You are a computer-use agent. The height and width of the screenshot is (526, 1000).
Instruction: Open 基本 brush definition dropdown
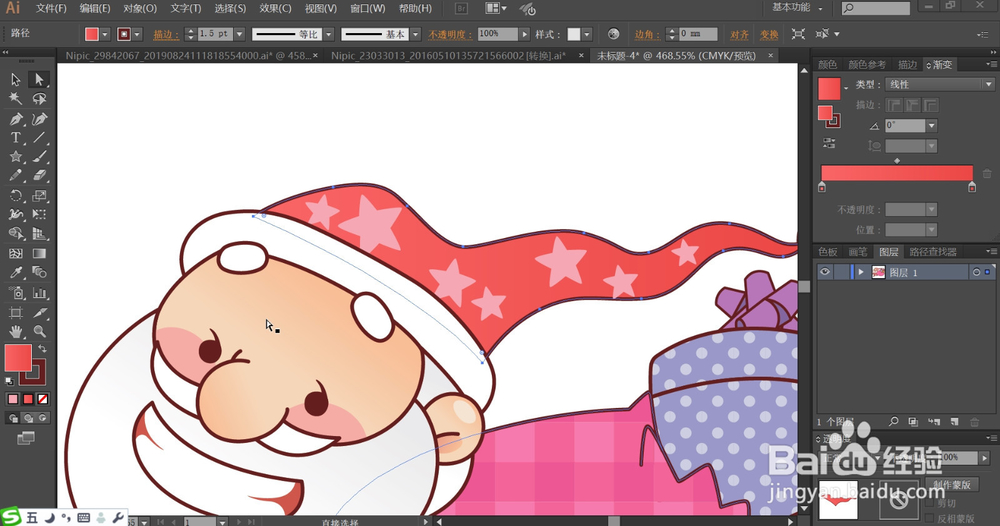click(416, 34)
